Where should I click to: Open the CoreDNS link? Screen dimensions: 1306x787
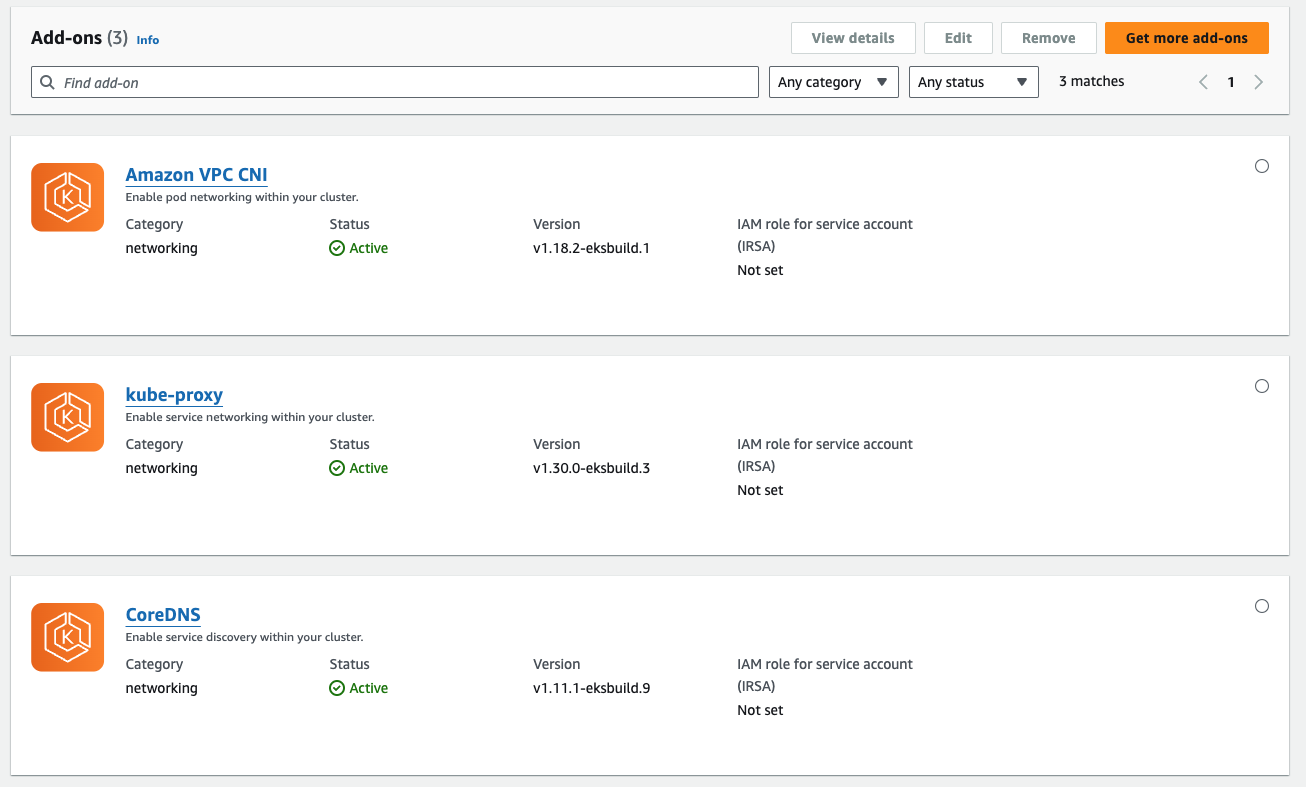pyautogui.click(x=163, y=615)
